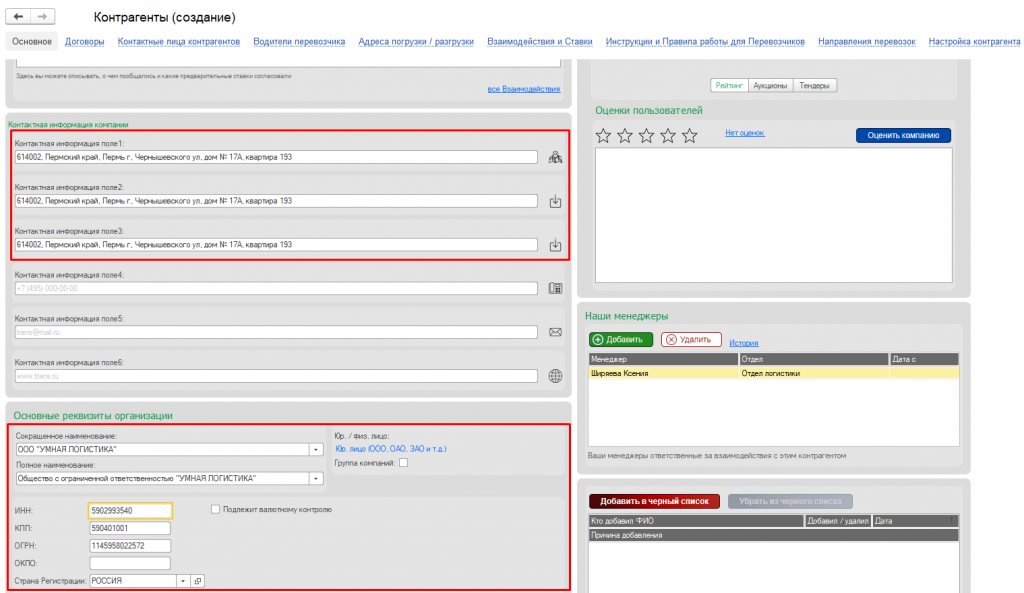Click the globe icon beside contact field 6
Screen dimensions: 1024x593
click(x=555, y=376)
